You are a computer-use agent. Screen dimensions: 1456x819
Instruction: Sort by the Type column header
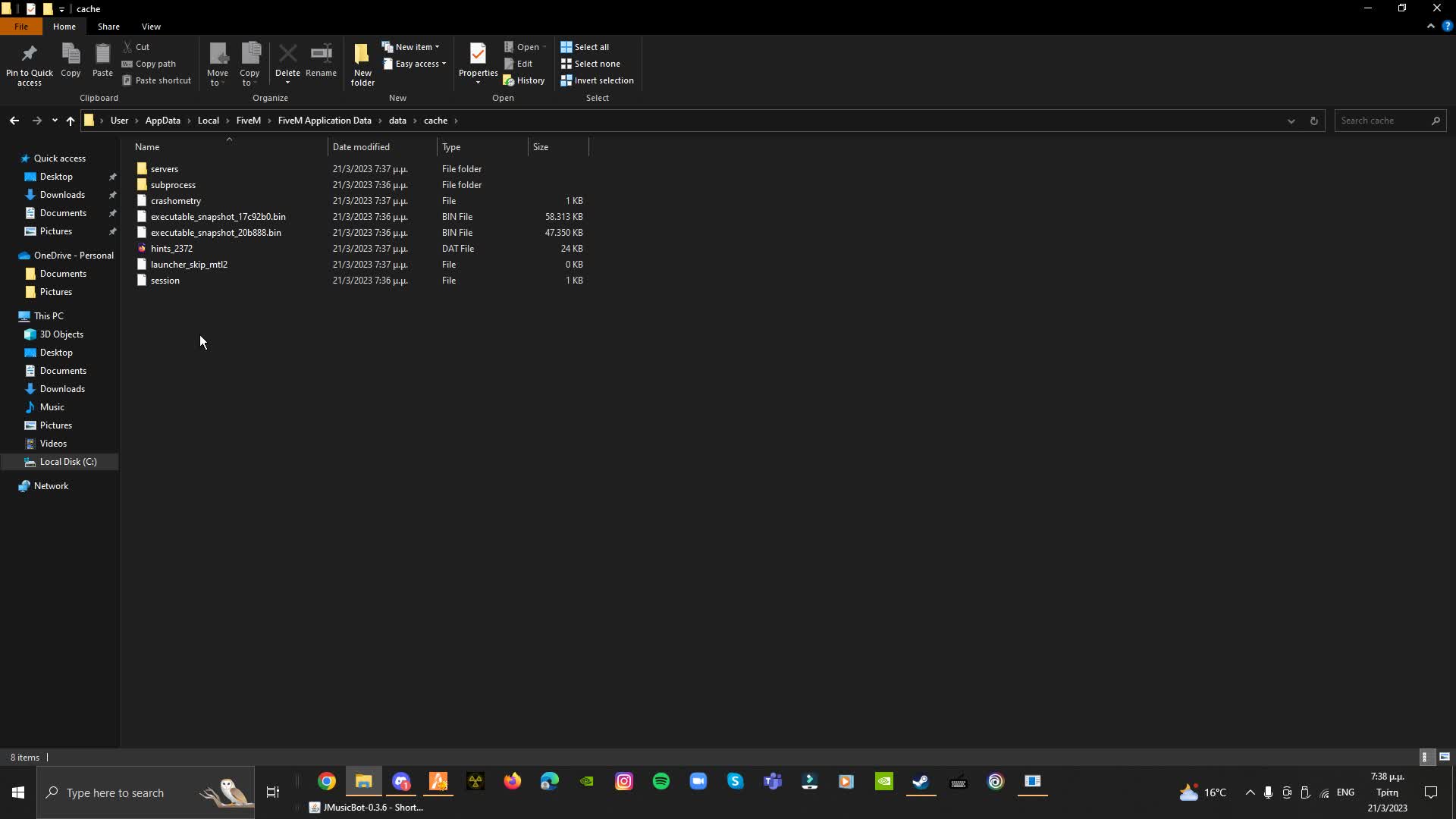coord(482,146)
